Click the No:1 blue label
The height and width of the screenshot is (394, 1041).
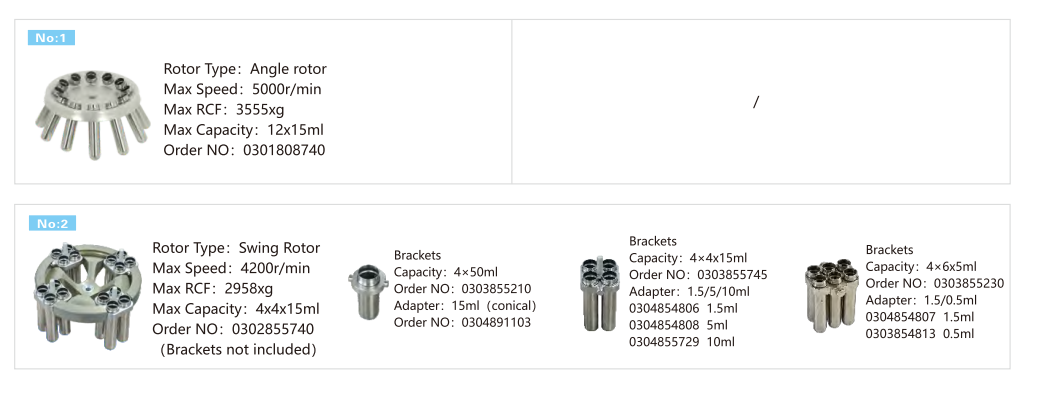(51, 38)
